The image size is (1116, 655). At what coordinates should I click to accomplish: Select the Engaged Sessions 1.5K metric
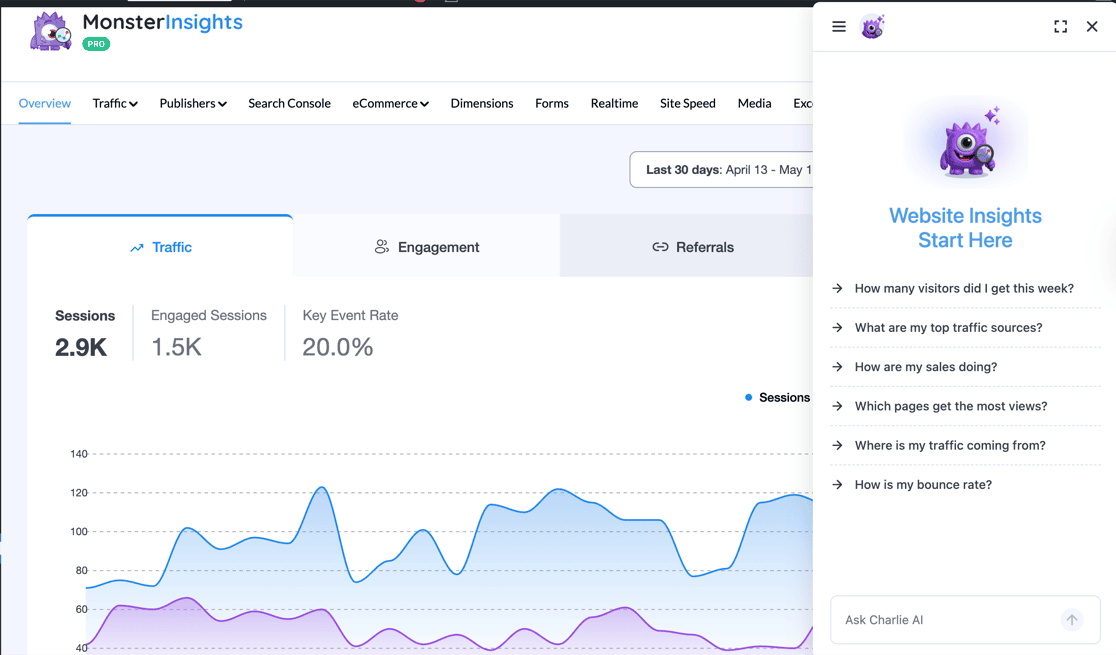(209, 333)
